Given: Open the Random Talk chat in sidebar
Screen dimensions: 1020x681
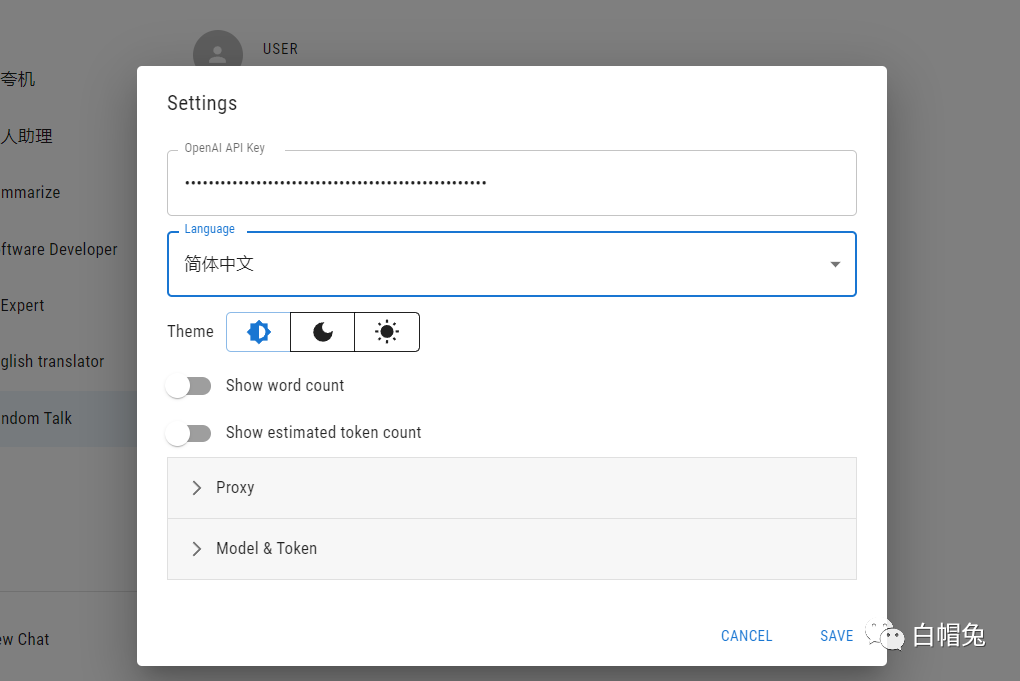Looking at the screenshot, I should pyautogui.click(x=68, y=418).
